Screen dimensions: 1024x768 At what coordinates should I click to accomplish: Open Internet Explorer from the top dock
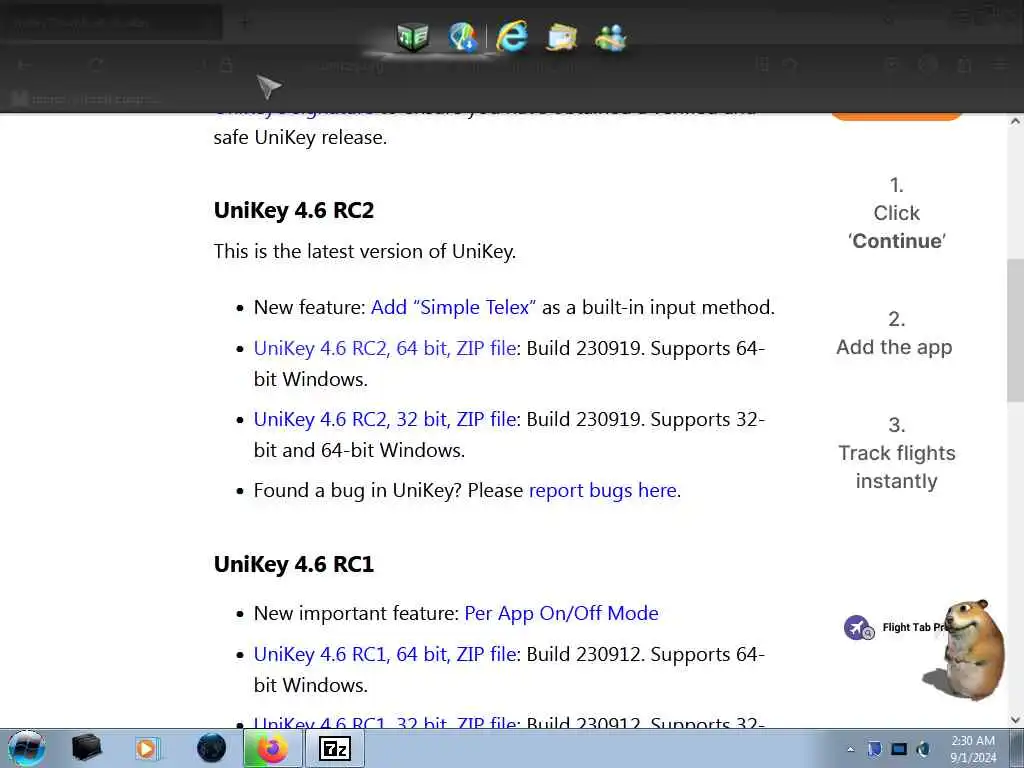coord(512,36)
